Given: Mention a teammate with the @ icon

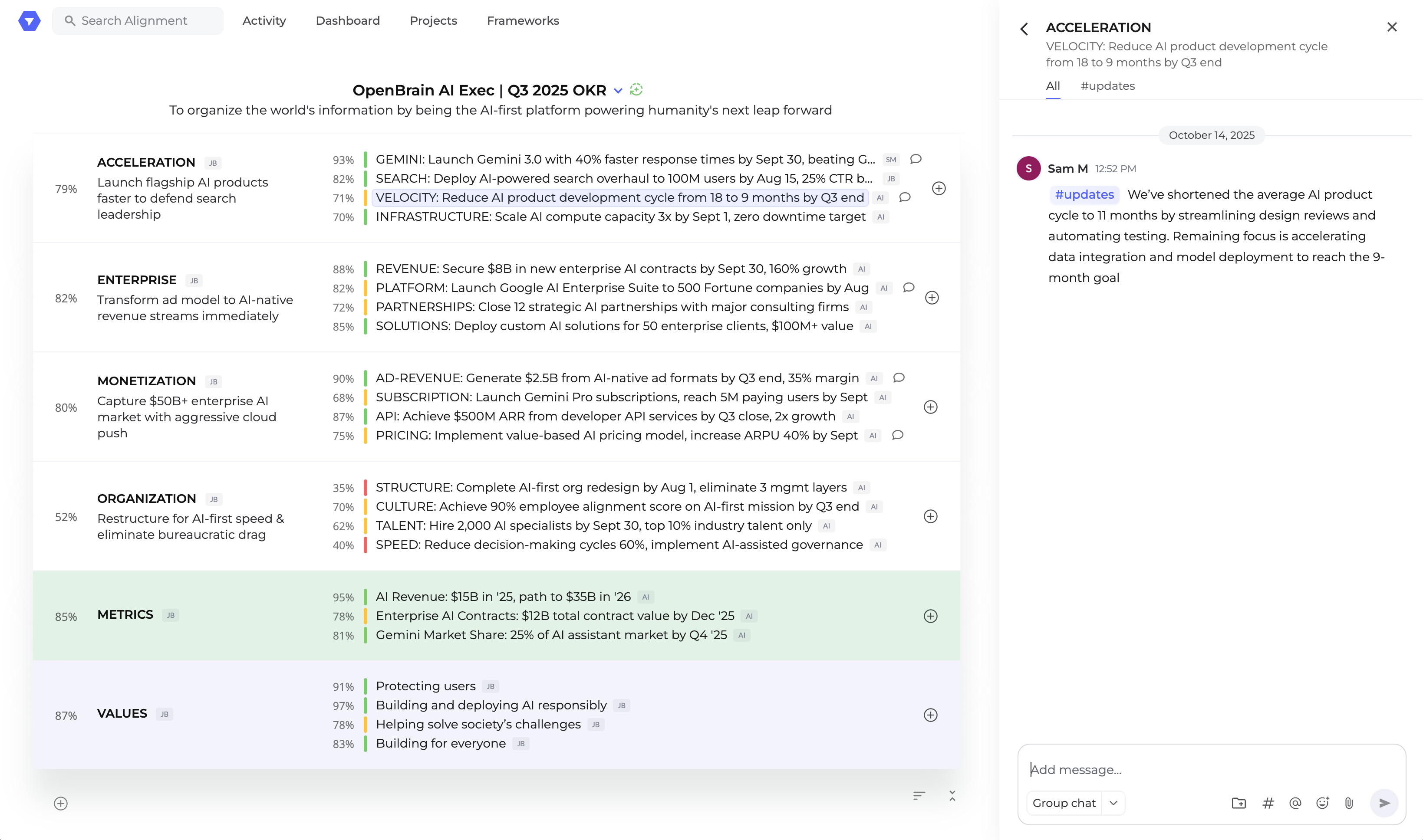Looking at the screenshot, I should pos(1295,803).
